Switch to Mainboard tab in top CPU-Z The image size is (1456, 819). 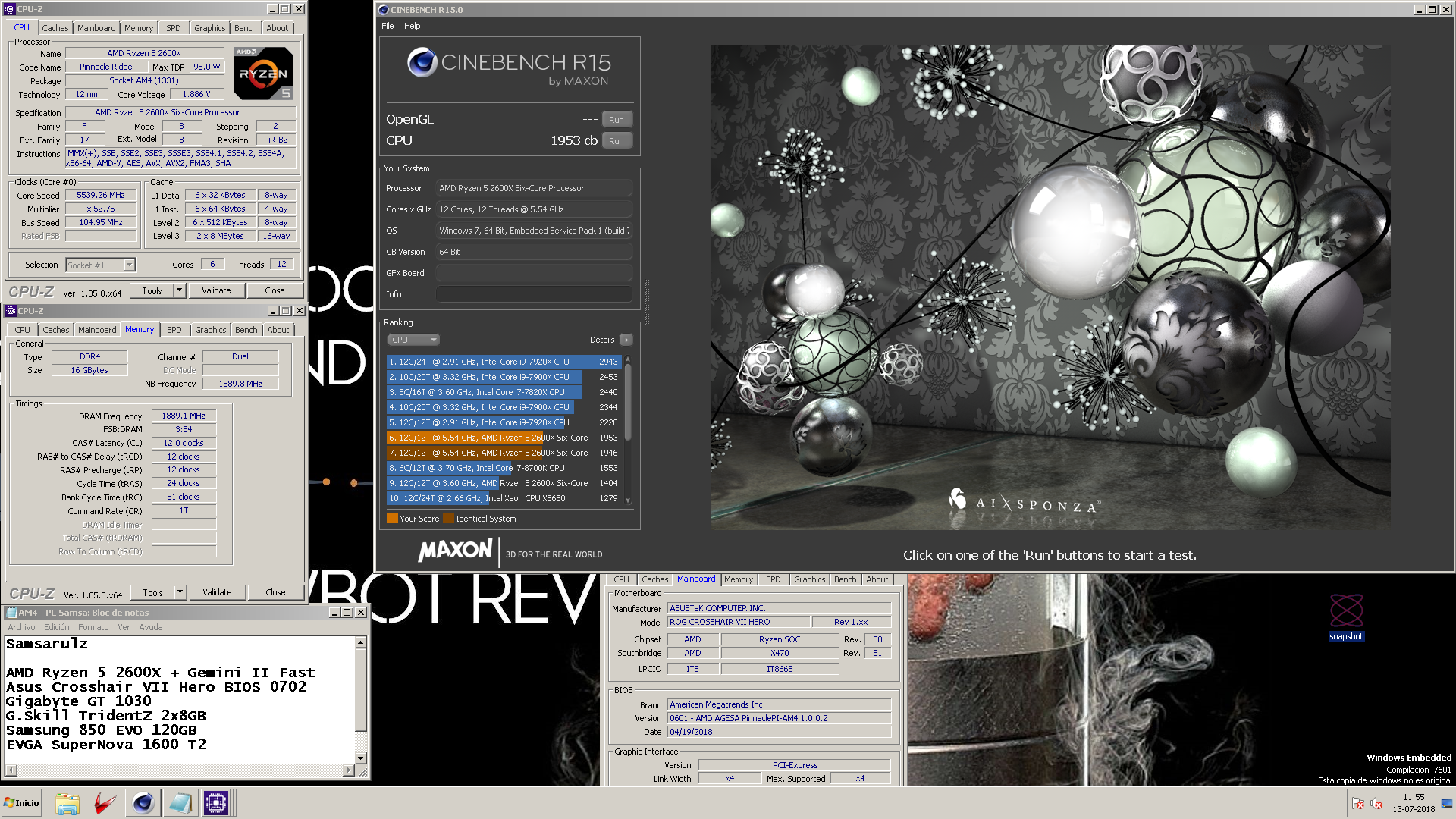[x=96, y=28]
